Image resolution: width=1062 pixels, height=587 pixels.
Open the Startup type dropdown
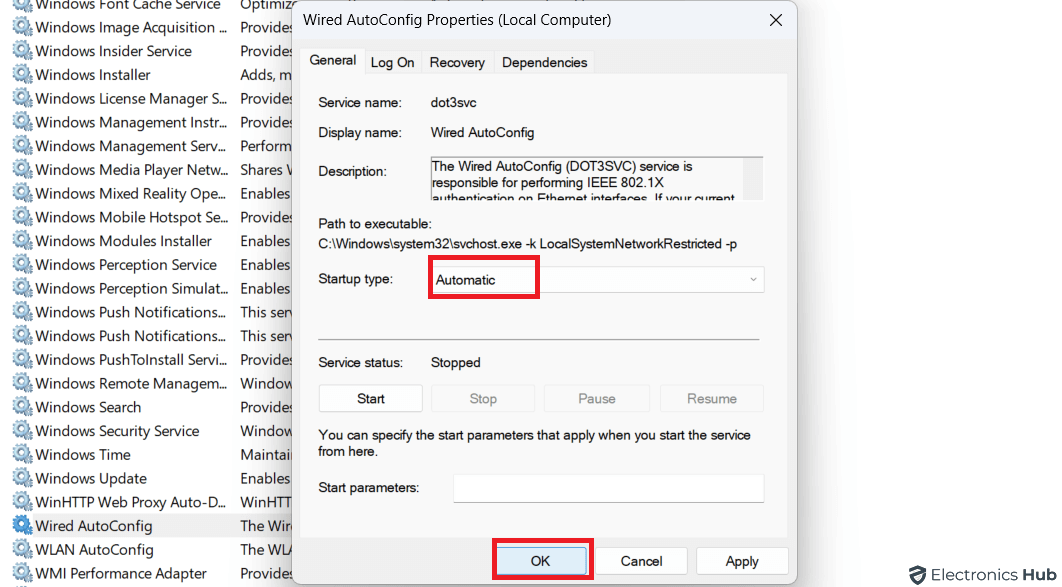750,279
